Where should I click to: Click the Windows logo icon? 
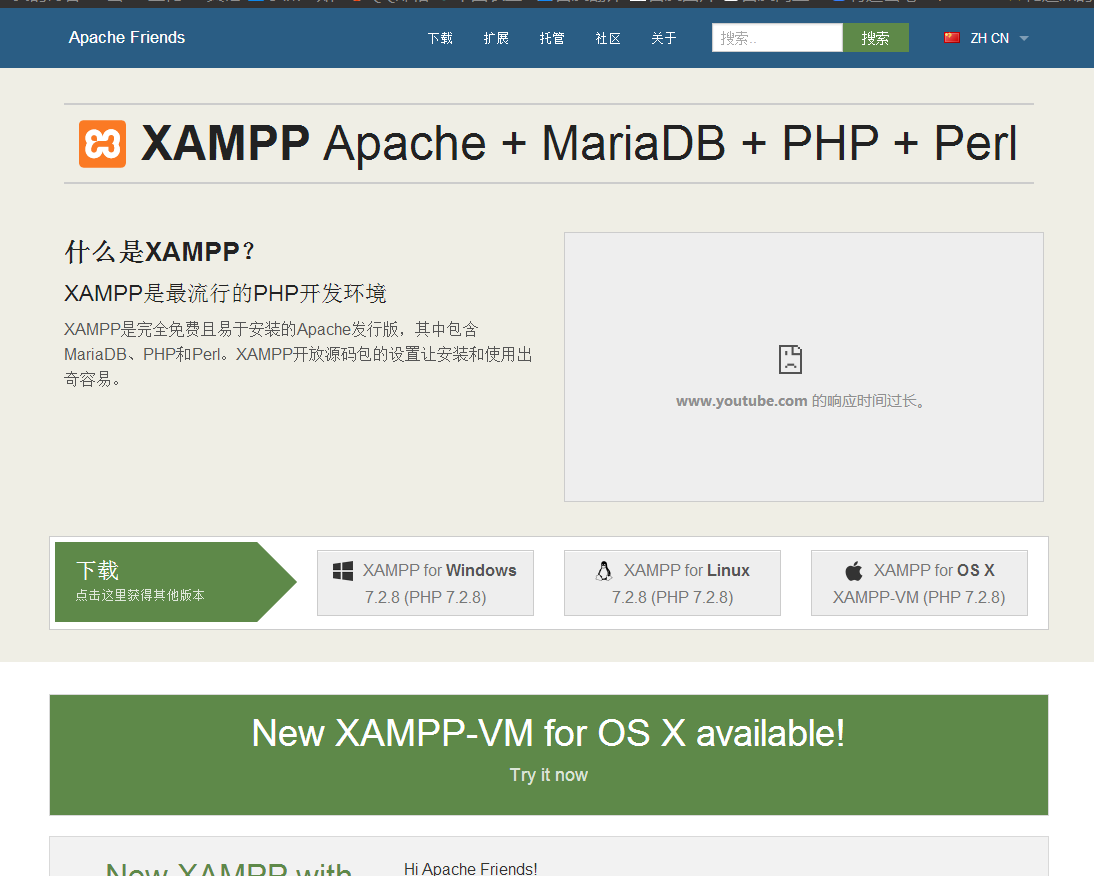343,571
